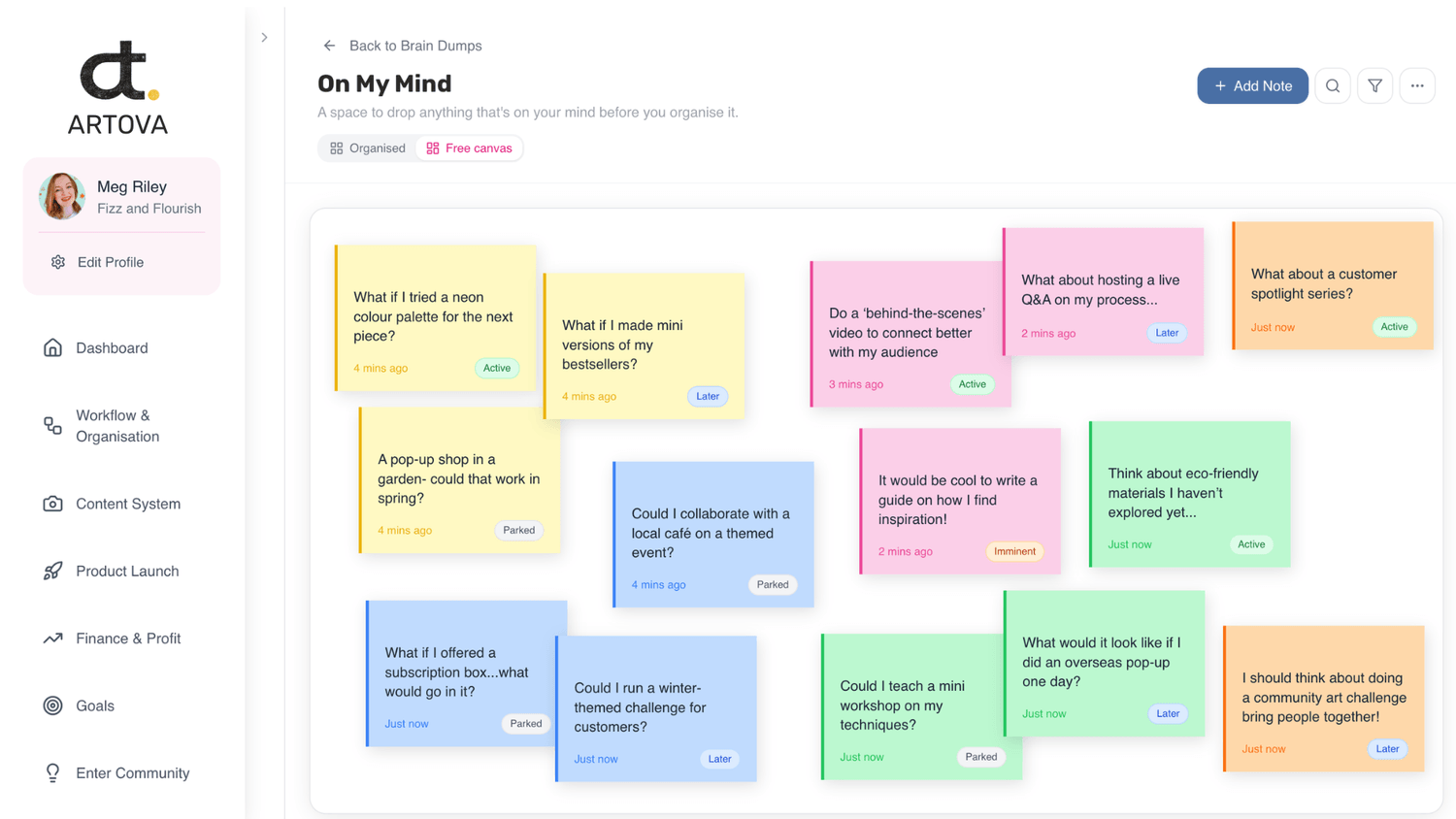Image resolution: width=1456 pixels, height=819 pixels.
Task: Click the Goals target icon
Action: 52,705
